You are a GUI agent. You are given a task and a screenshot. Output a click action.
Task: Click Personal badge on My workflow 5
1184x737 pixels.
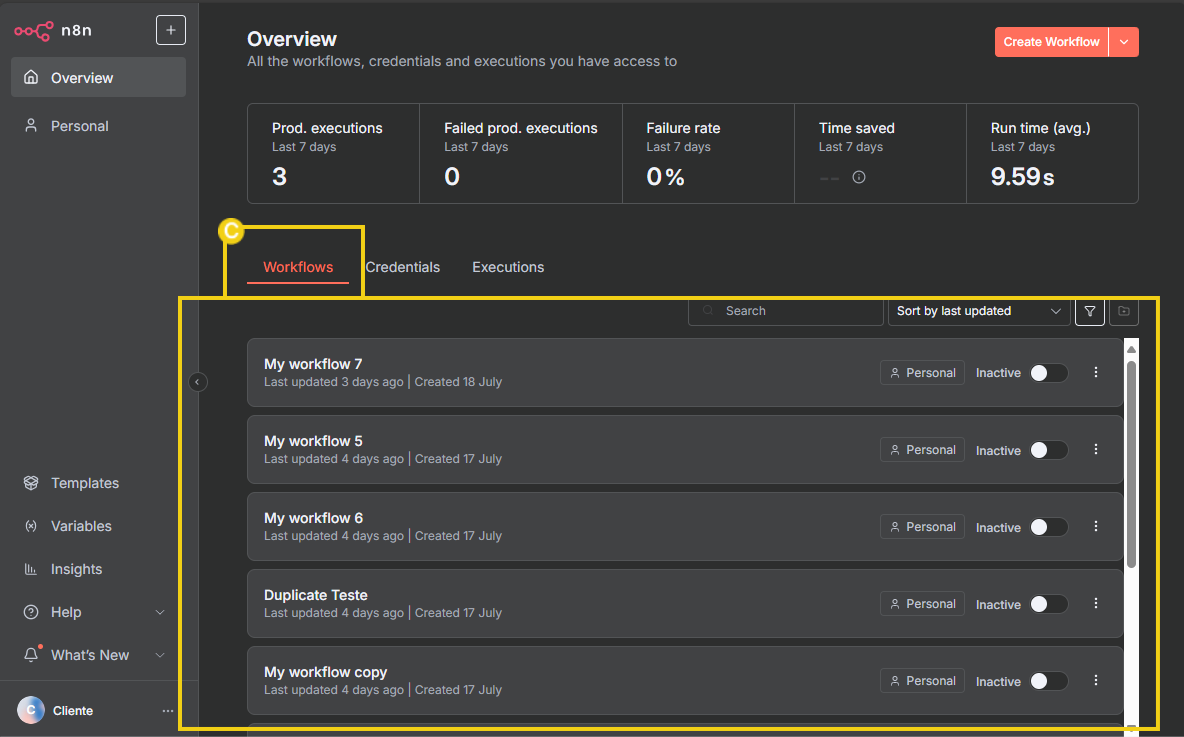click(x=922, y=449)
